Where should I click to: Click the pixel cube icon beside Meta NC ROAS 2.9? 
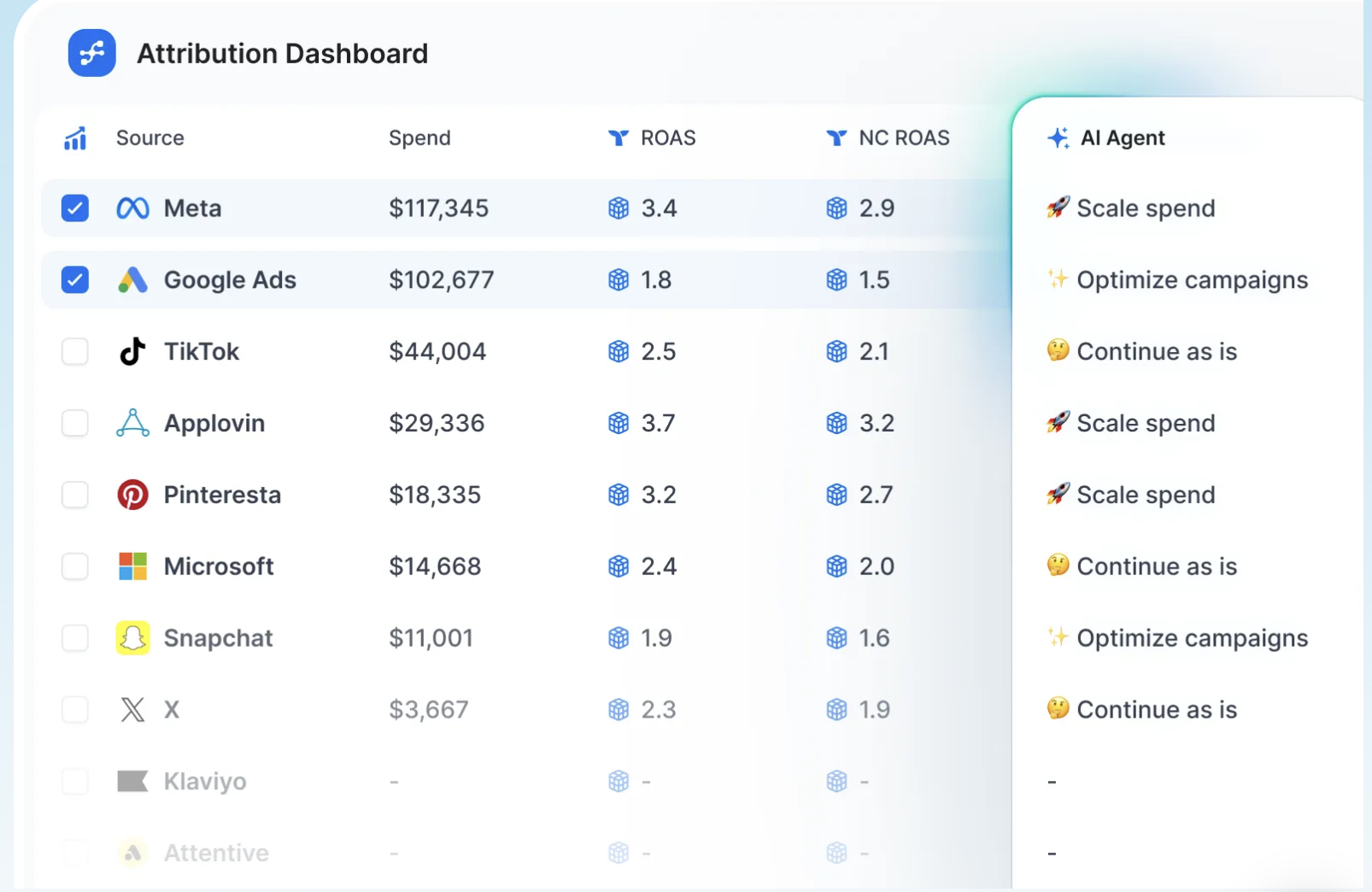click(837, 208)
